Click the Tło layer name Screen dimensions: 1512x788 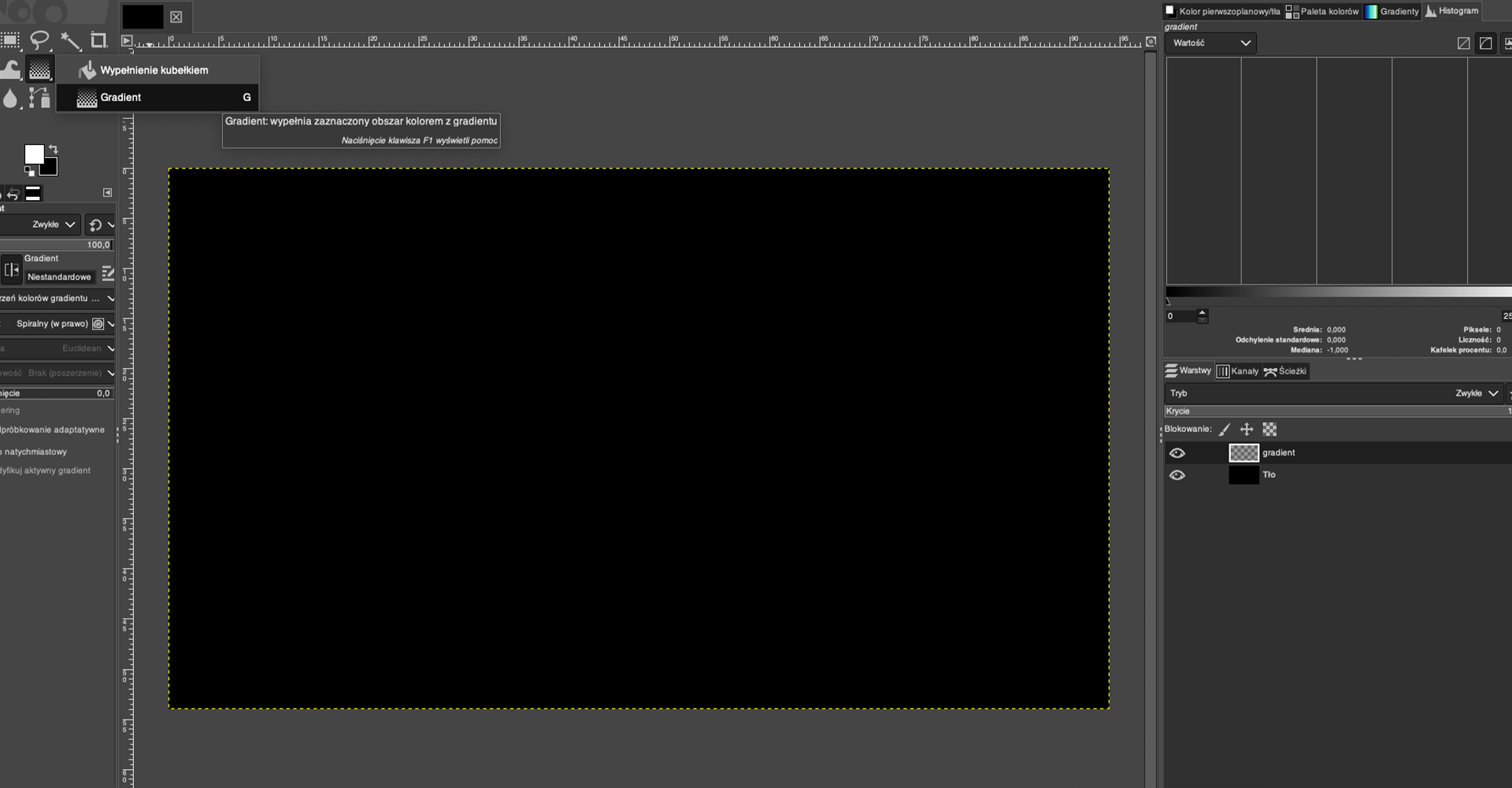click(1269, 475)
